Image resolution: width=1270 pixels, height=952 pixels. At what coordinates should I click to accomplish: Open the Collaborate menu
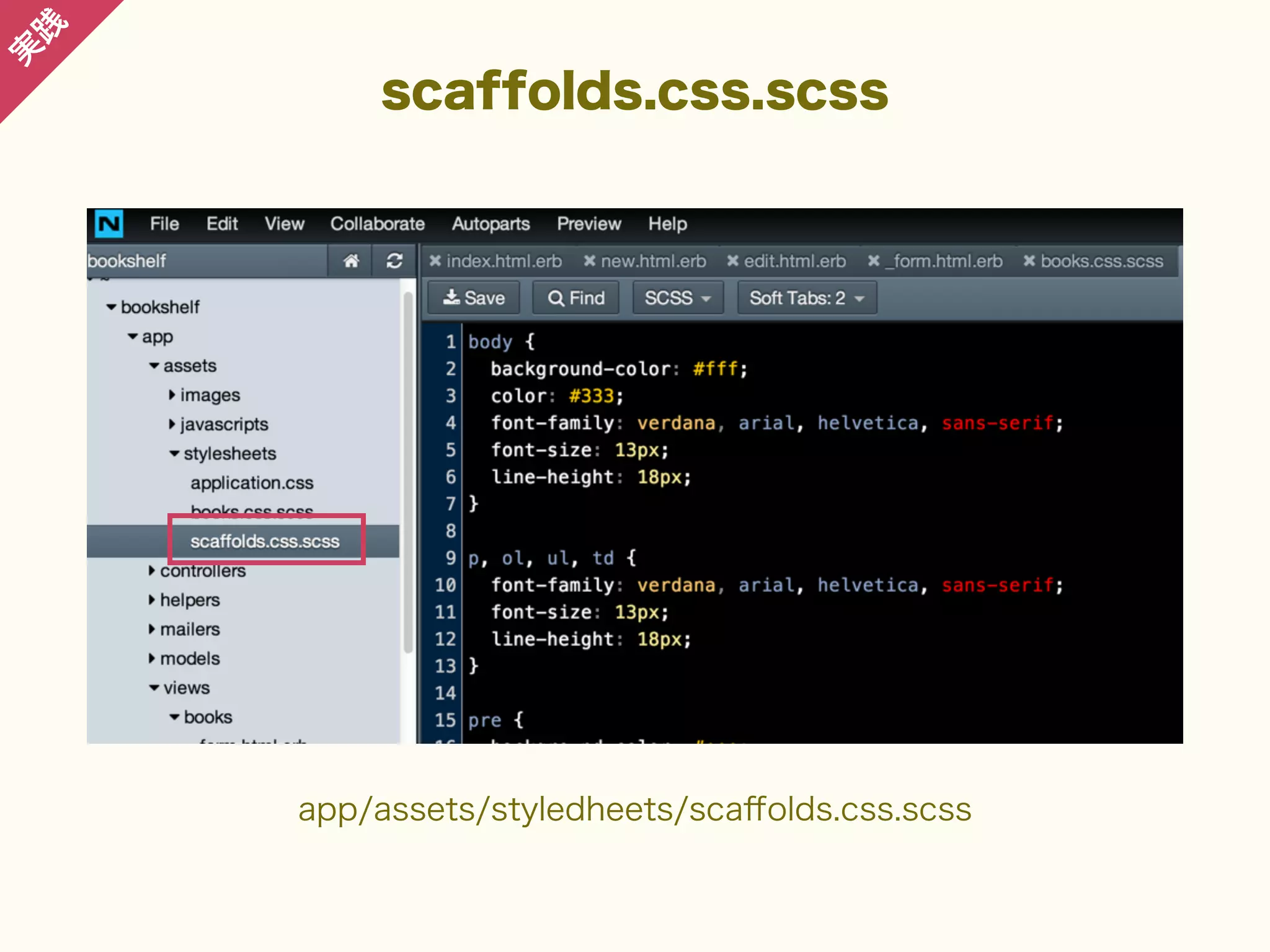[x=377, y=224]
